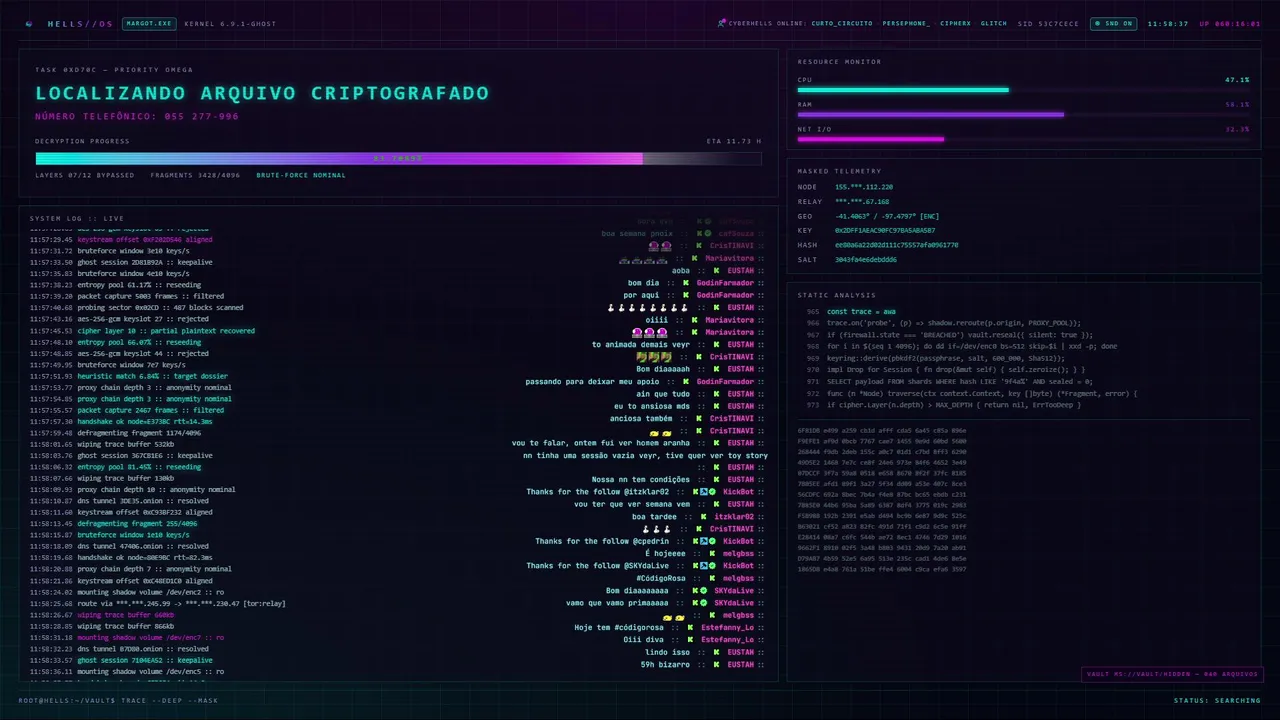This screenshot has height=720, width=1280.
Task: Click the GEO coordinates value
Action: point(887,216)
